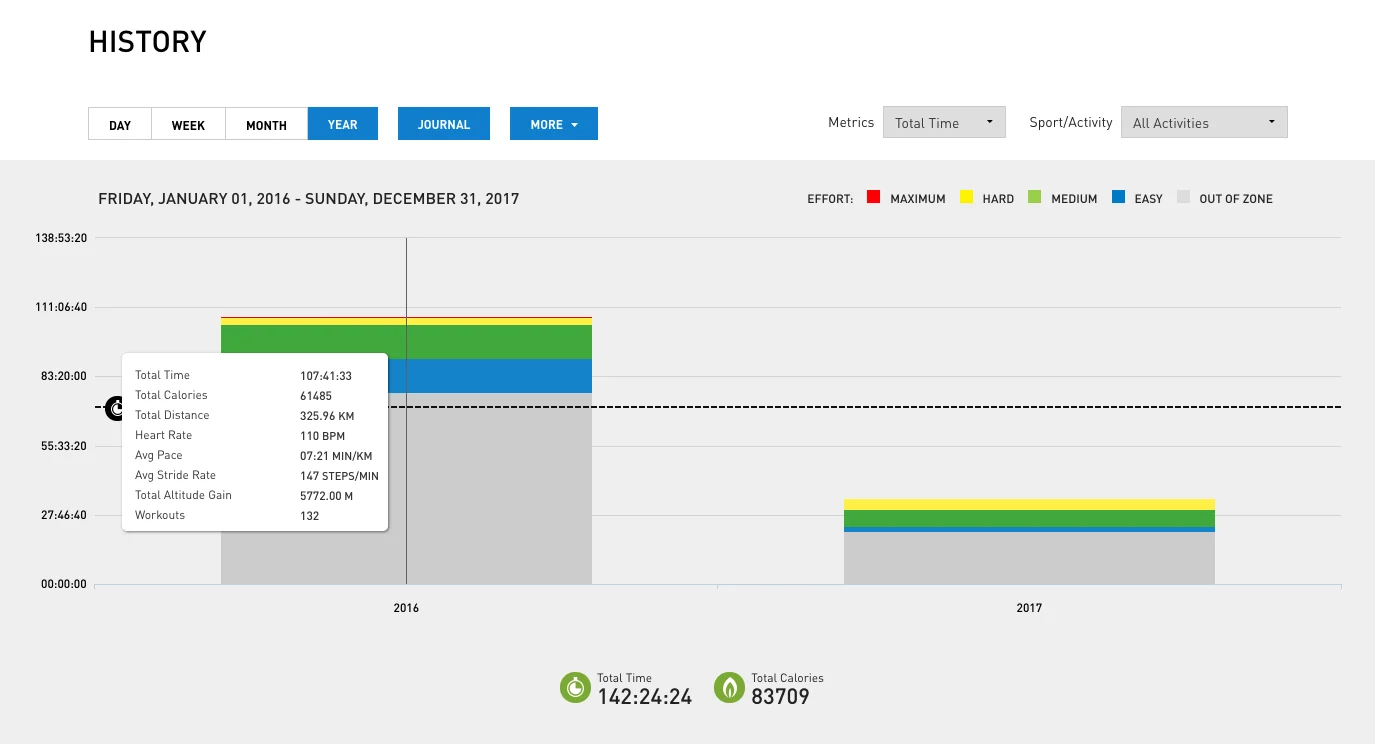This screenshot has width=1375, height=744.
Task: Click the blue Easy effort legend swatch
Action: click(1118, 198)
